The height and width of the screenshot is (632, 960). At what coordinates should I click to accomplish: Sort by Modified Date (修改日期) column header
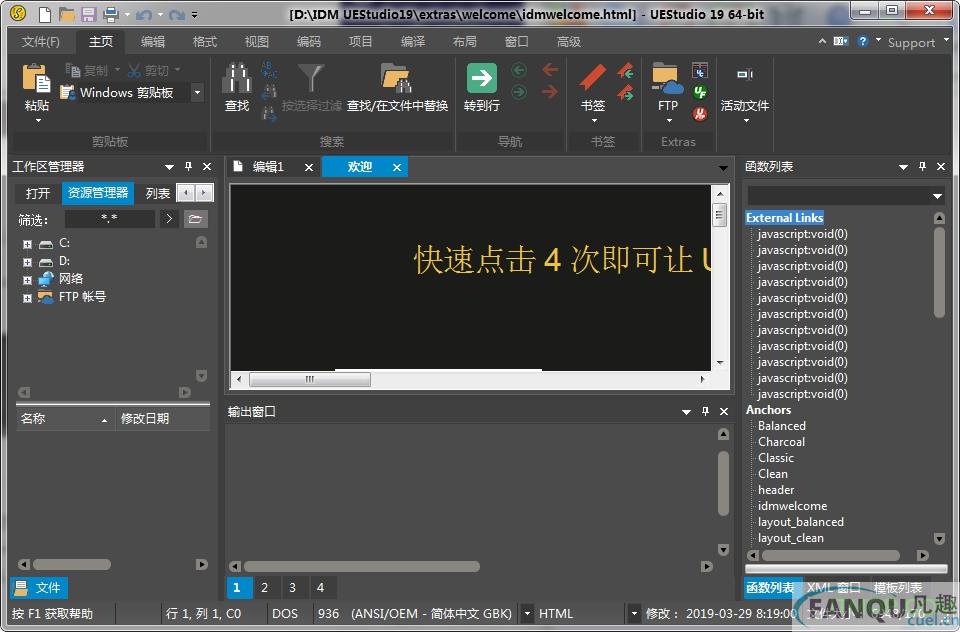click(x=162, y=418)
